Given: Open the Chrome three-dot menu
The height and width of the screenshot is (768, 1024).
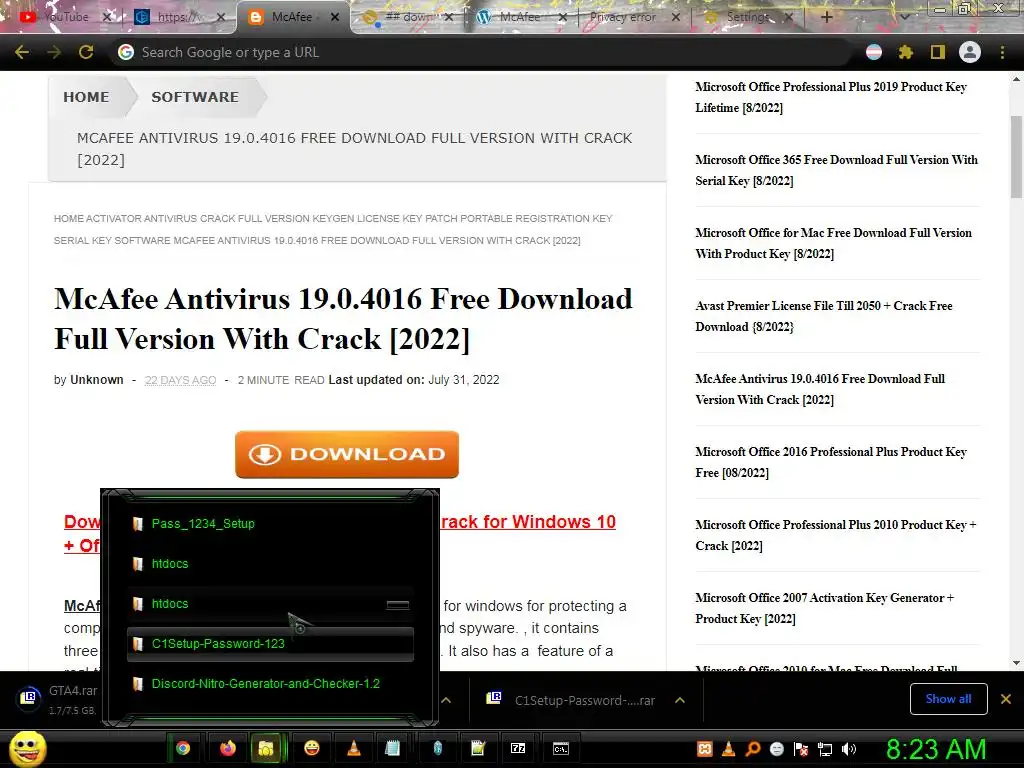Looking at the screenshot, I should click(x=1002, y=52).
